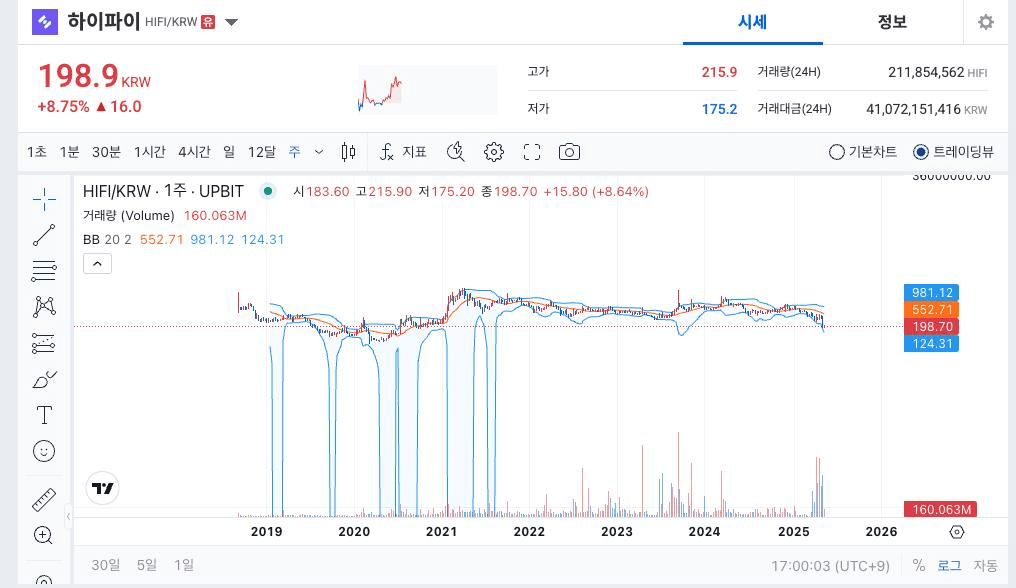Switch to the 시세 tab

pos(752,22)
